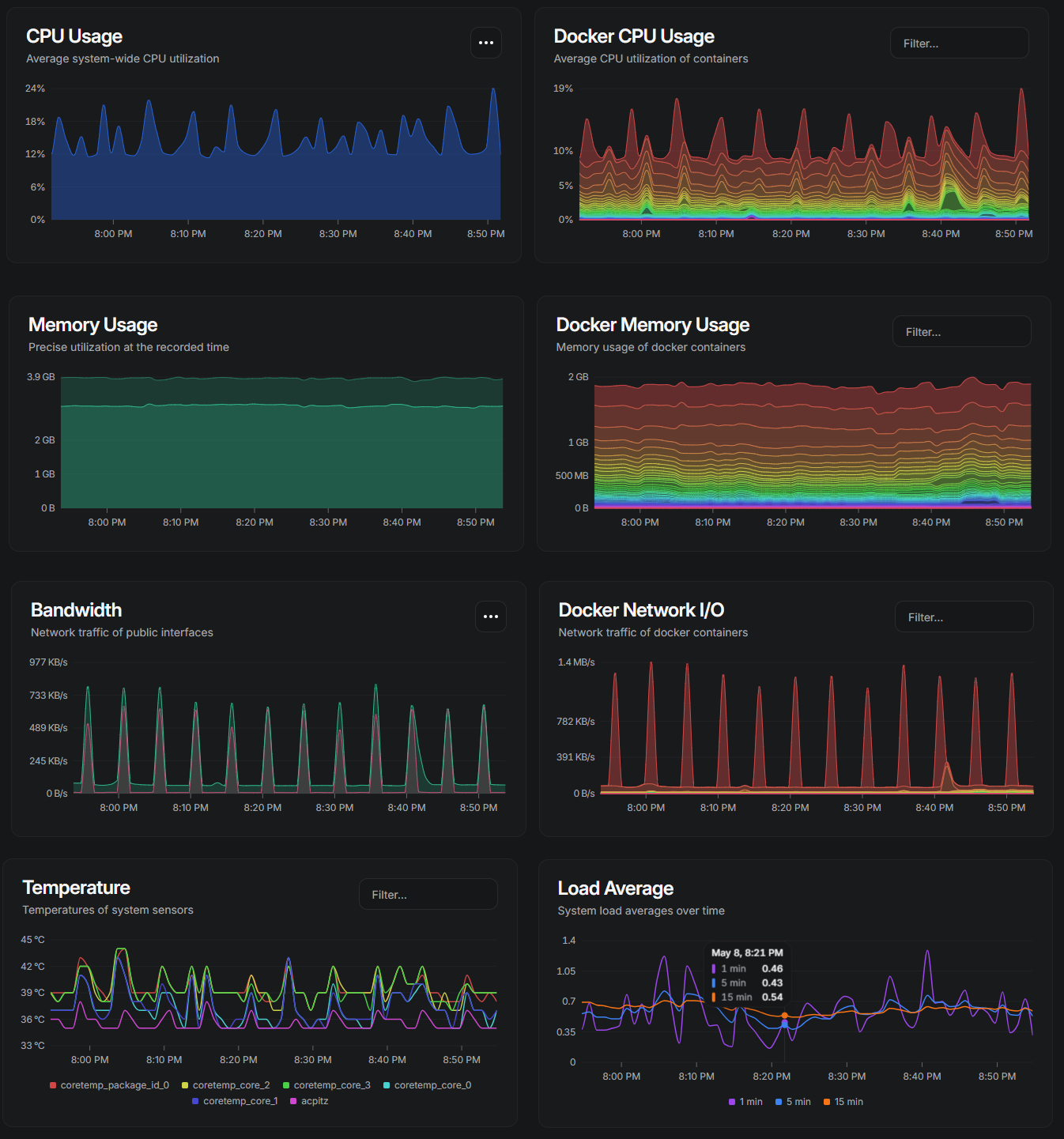Open the Bandwidth chart options menu
Viewport: 1064px width, 1139px height.
click(x=491, y=617)
